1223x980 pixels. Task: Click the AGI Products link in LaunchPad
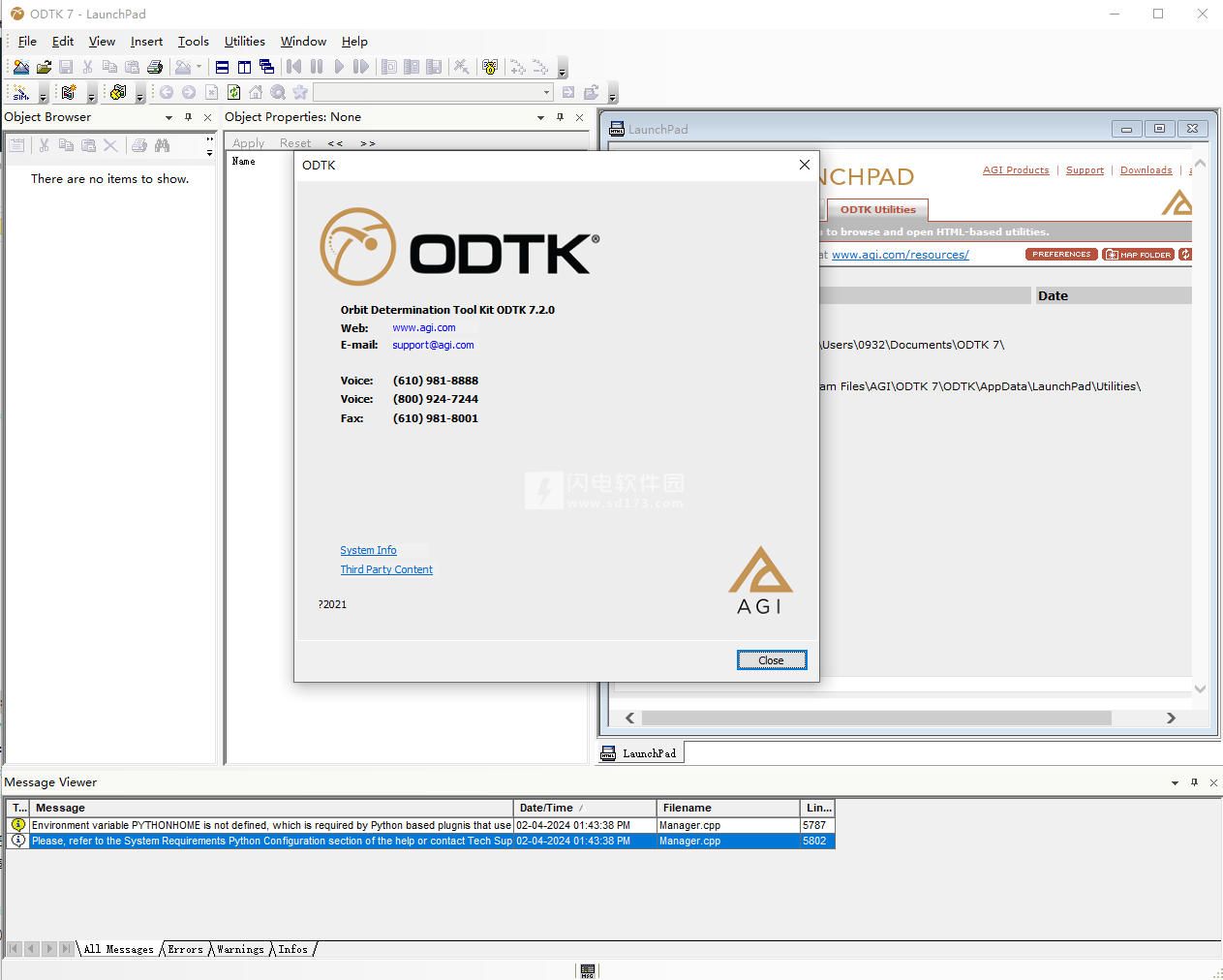point(1016,170)
